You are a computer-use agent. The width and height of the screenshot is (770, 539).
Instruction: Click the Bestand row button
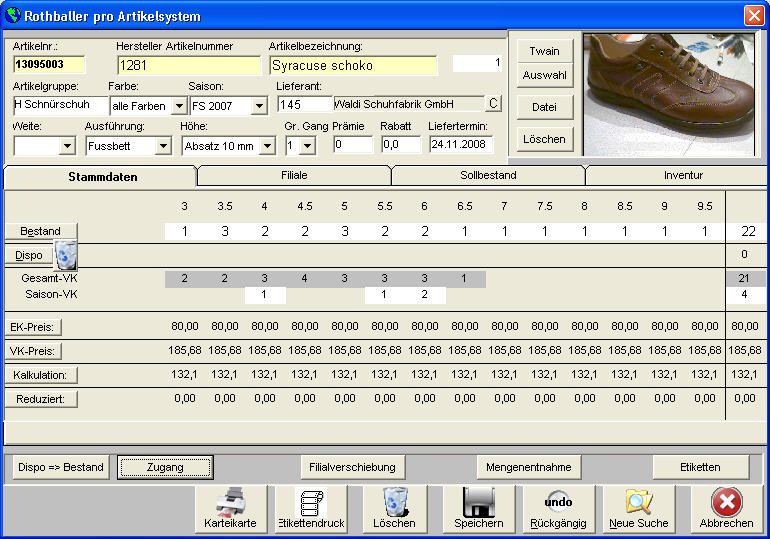[41, 231]
